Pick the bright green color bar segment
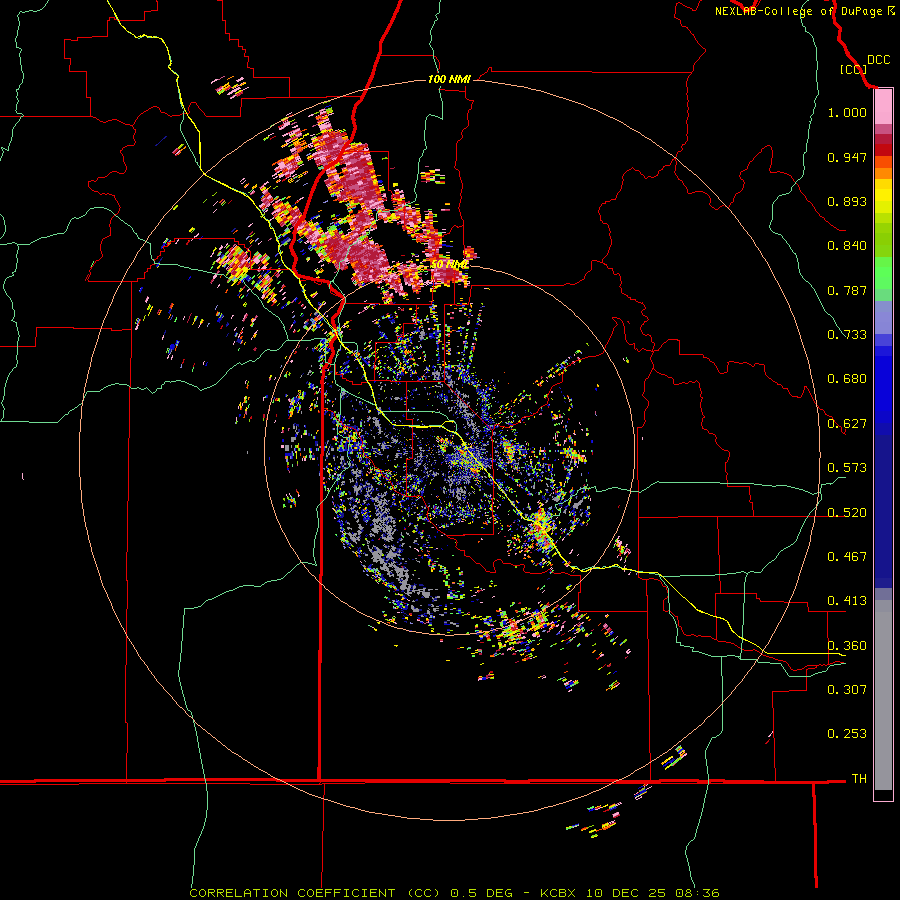This screenshot has height=900, width=900. pyautogui.click(x=883, y=273)
